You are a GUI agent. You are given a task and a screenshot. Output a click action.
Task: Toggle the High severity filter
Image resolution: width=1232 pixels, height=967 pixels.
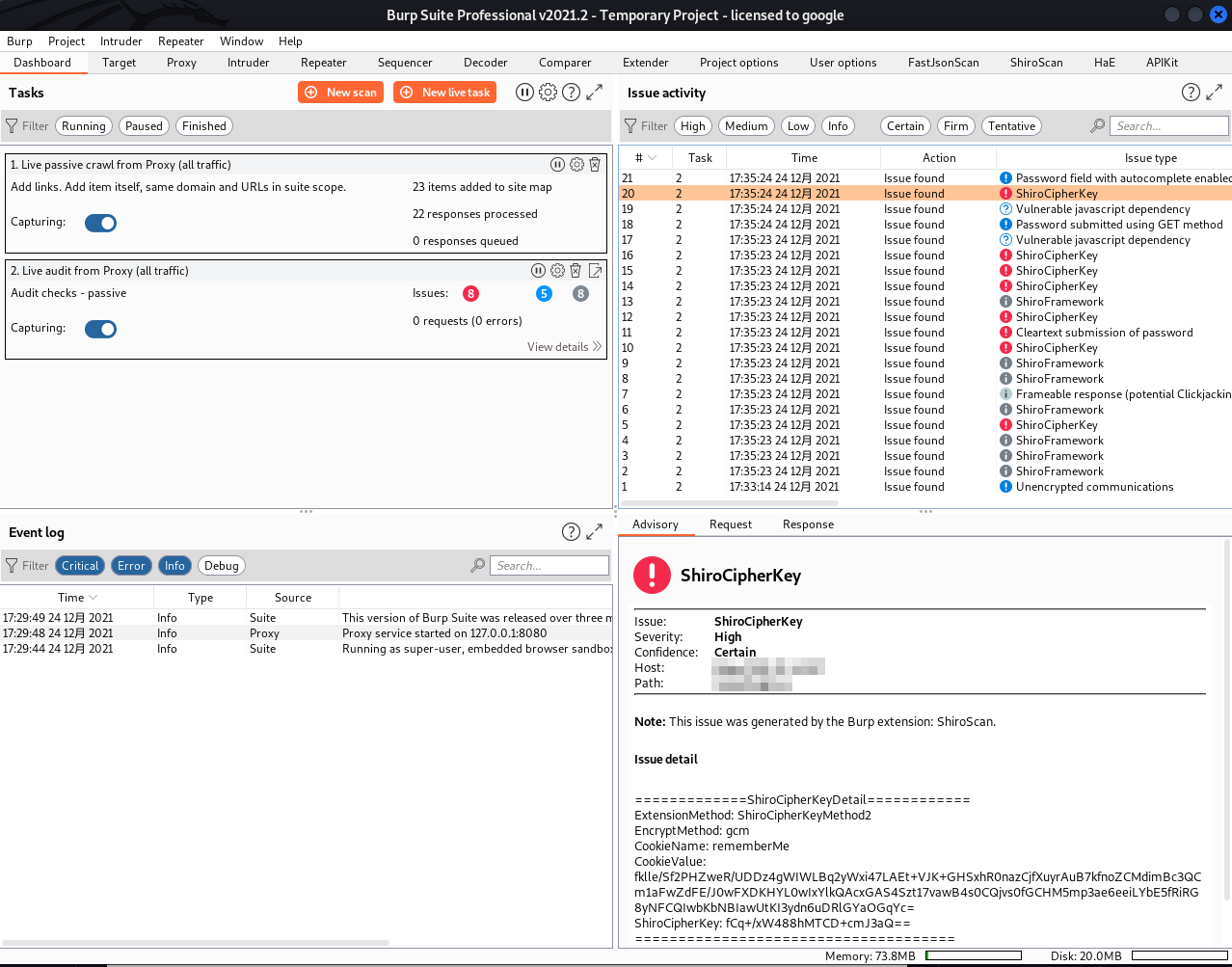(692, 125)
